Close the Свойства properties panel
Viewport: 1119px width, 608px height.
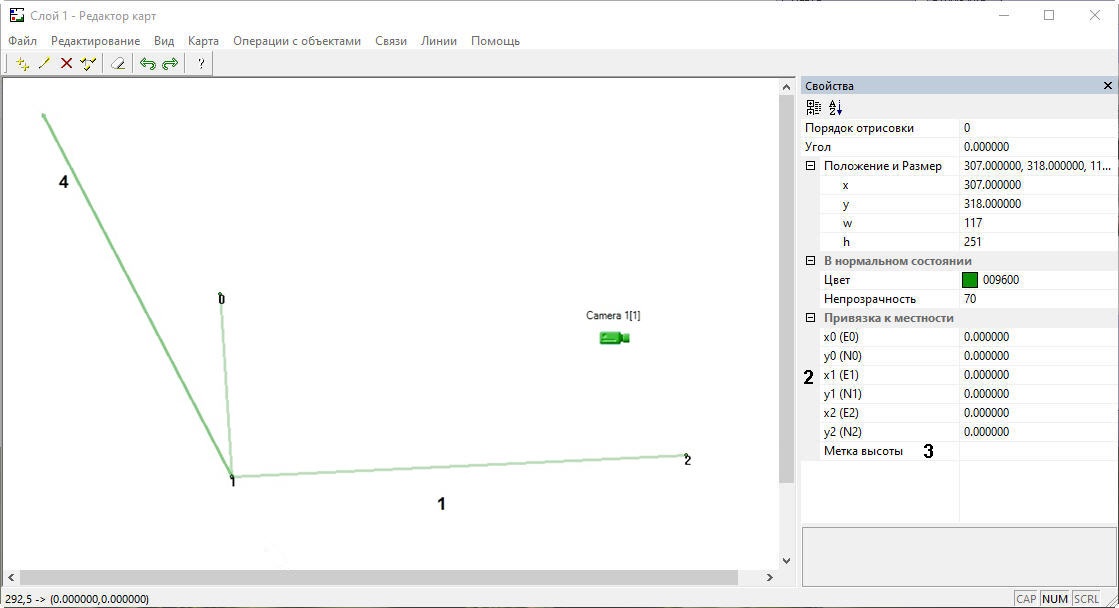click(x=1107, y=86)
